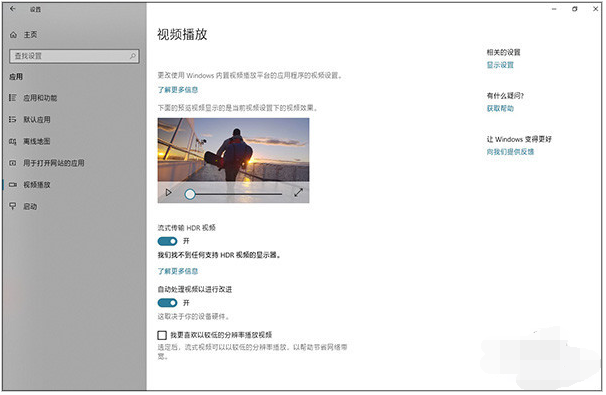Click the 获取帮助 link
Viewport: 606px width, 395px height.
click(x=500, y=109)
